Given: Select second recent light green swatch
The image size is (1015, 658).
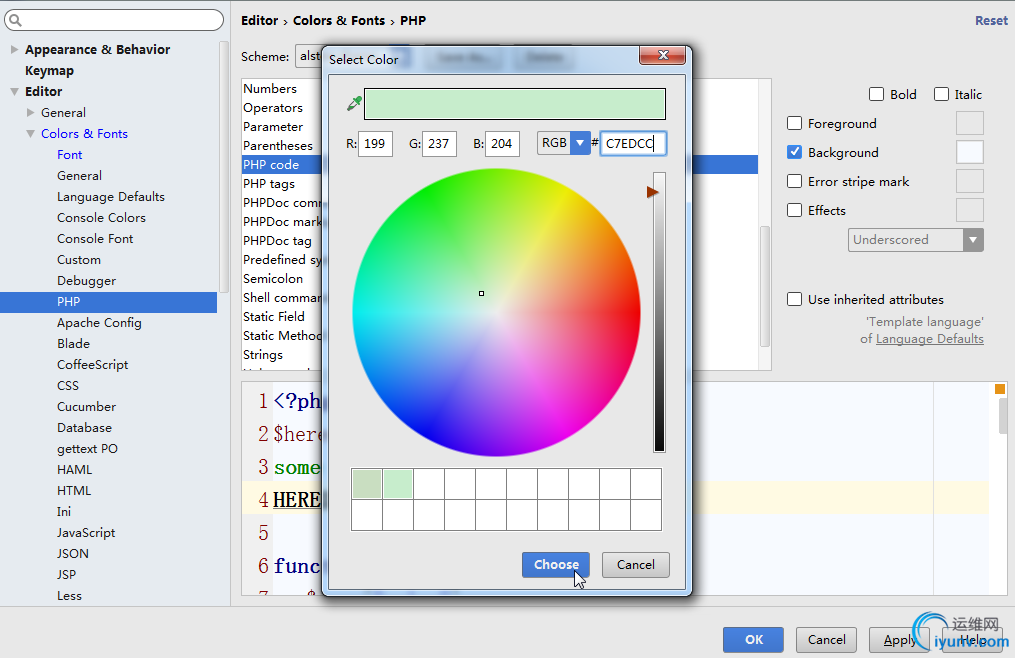Looking at the screenshot, I should pyautogui.click(x=397, y=484).
